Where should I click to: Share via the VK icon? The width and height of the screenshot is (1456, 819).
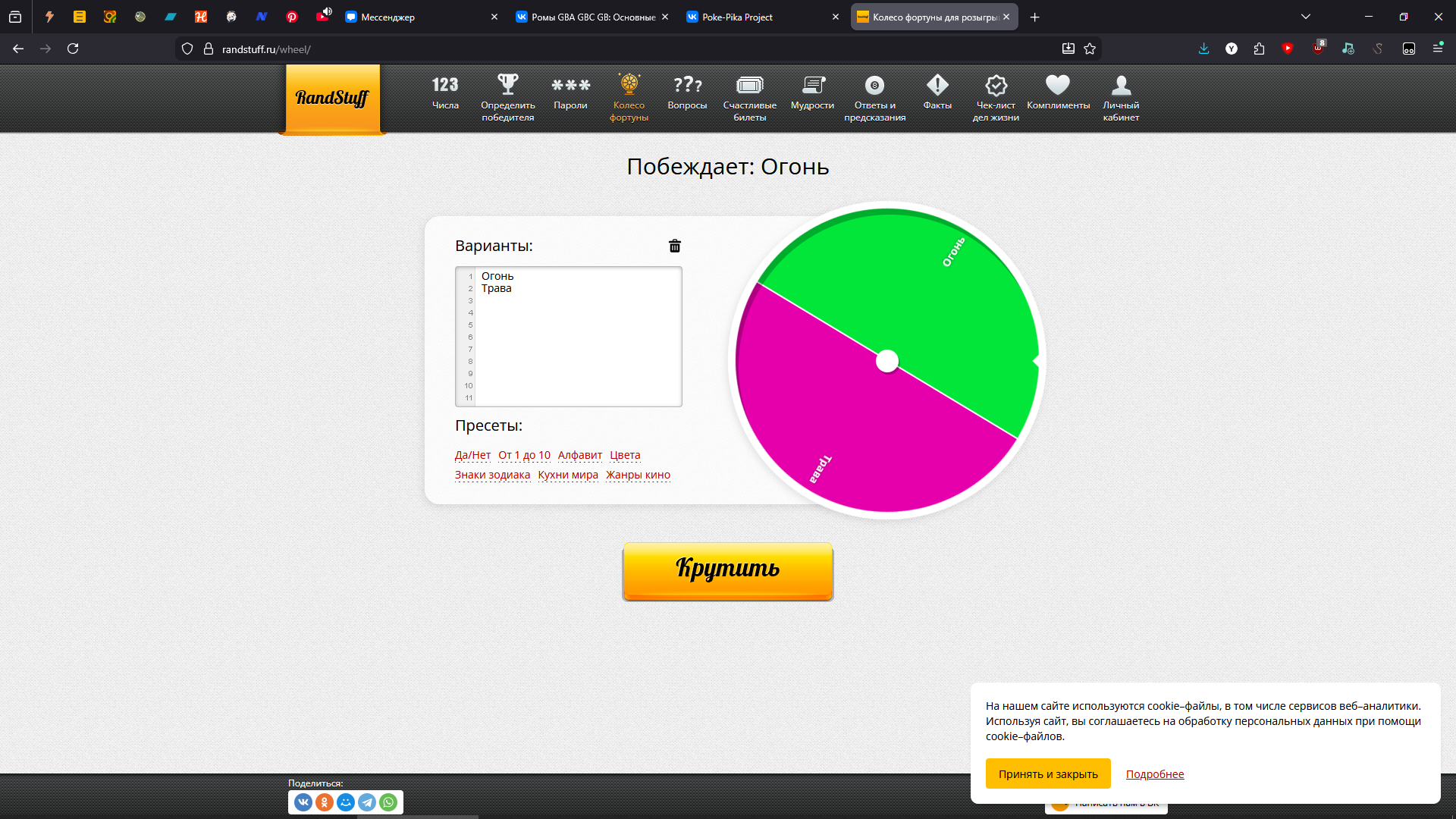(303, 802)
